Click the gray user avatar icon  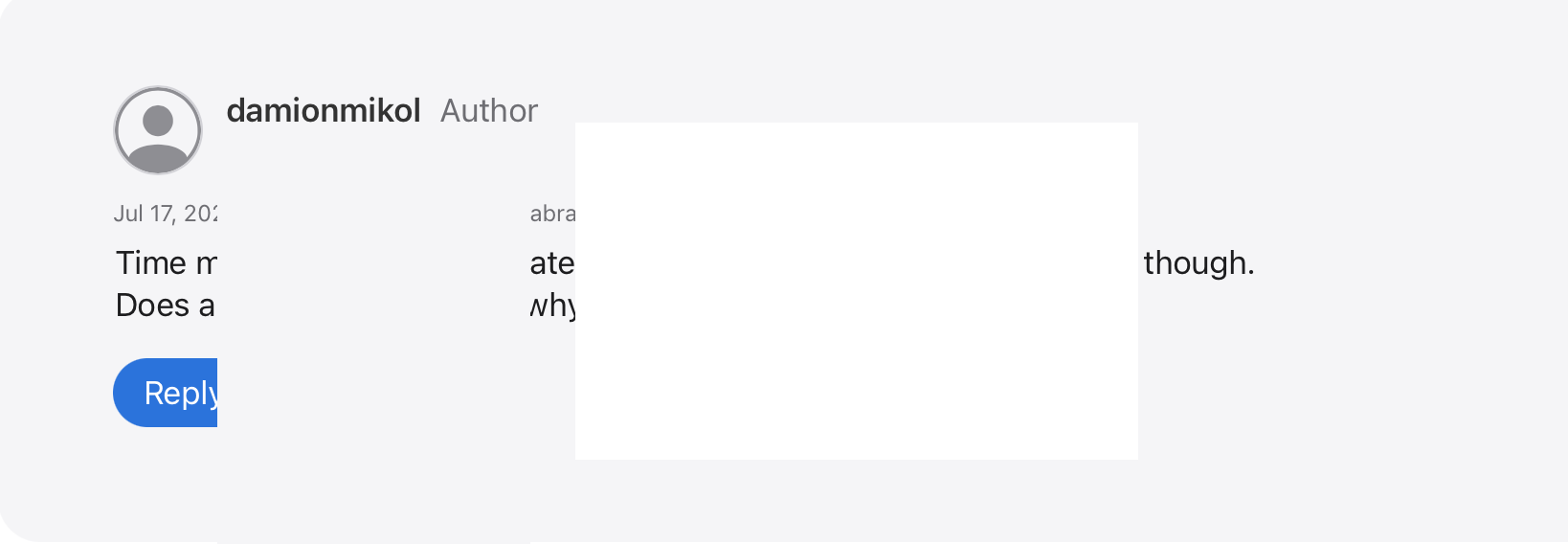coord(158,130)
